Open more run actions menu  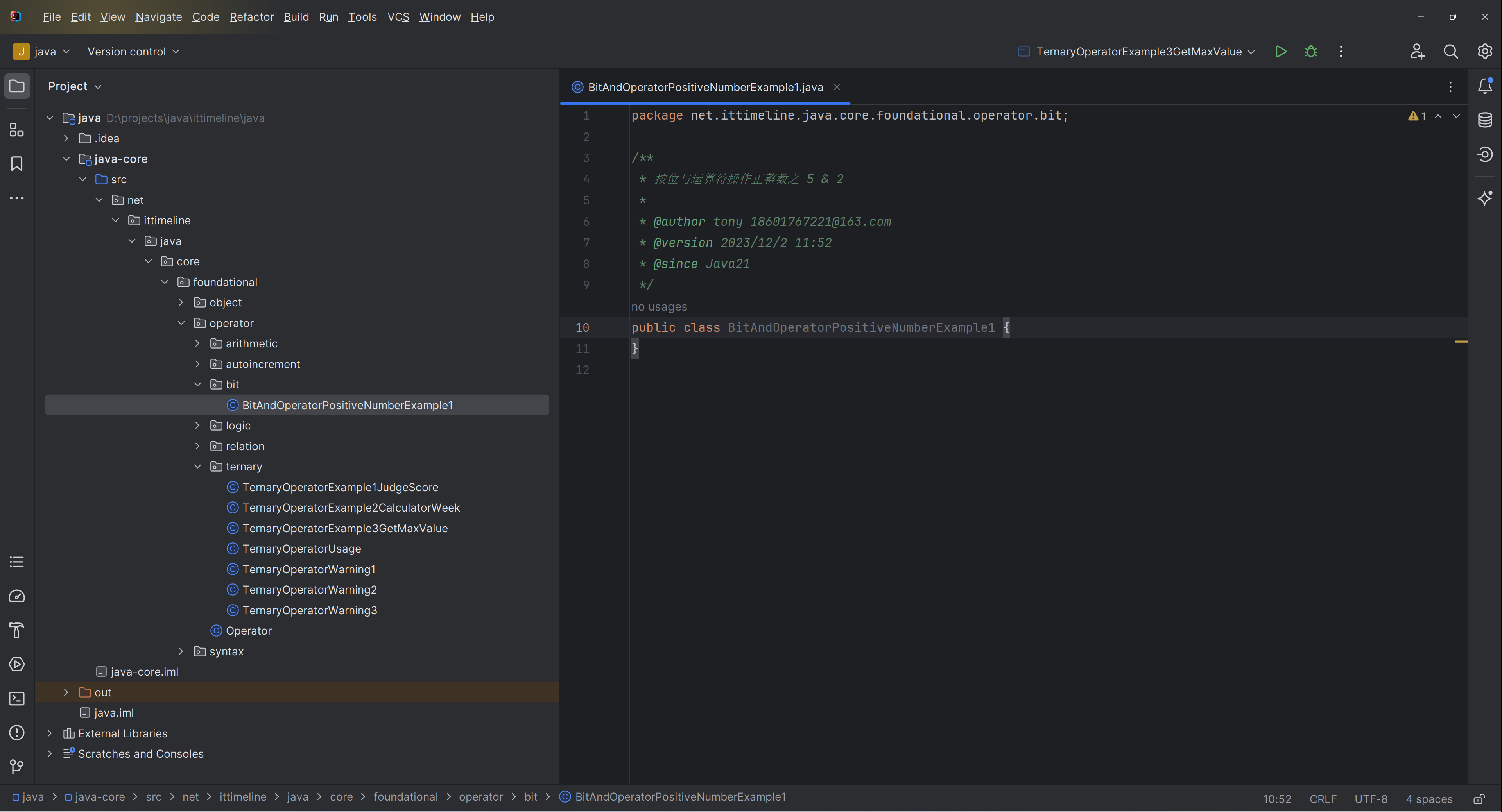tap(1341, 51)
